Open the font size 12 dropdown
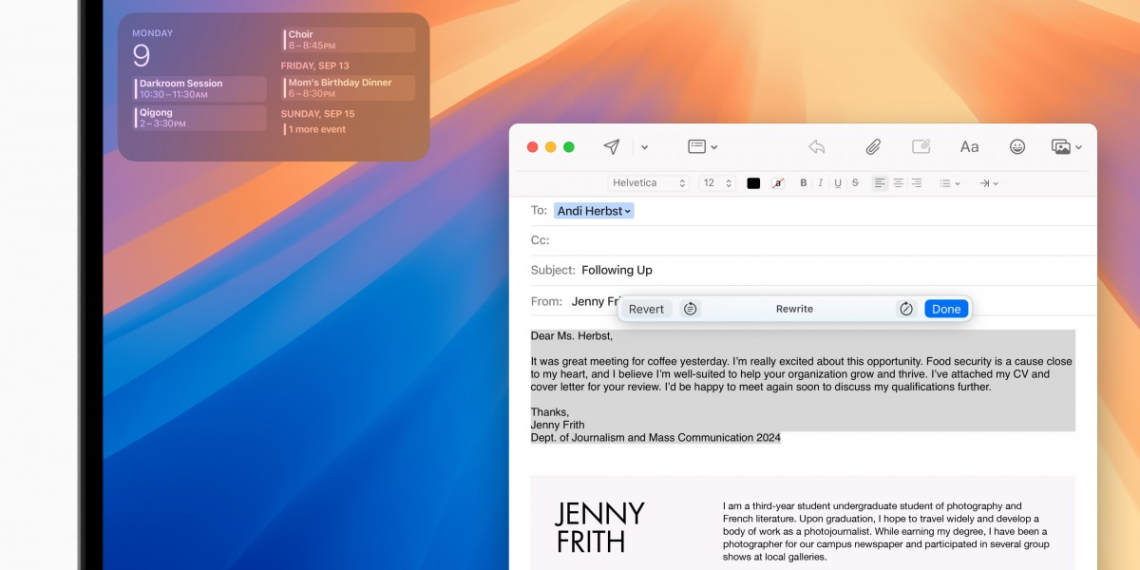The width and height of the screenshot is (1140, 570). 717,183
